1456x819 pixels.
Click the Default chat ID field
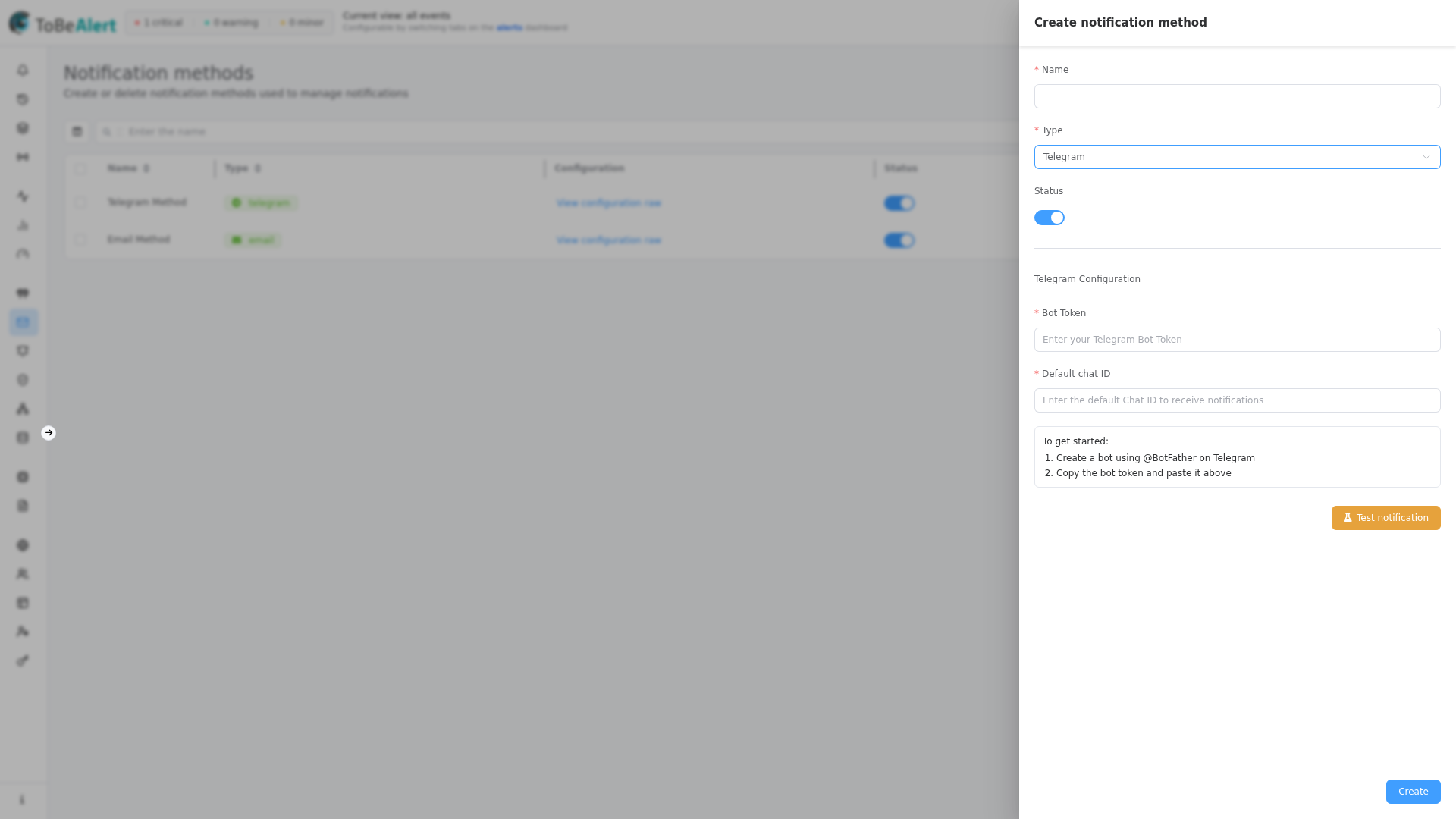pos(1237,400)
